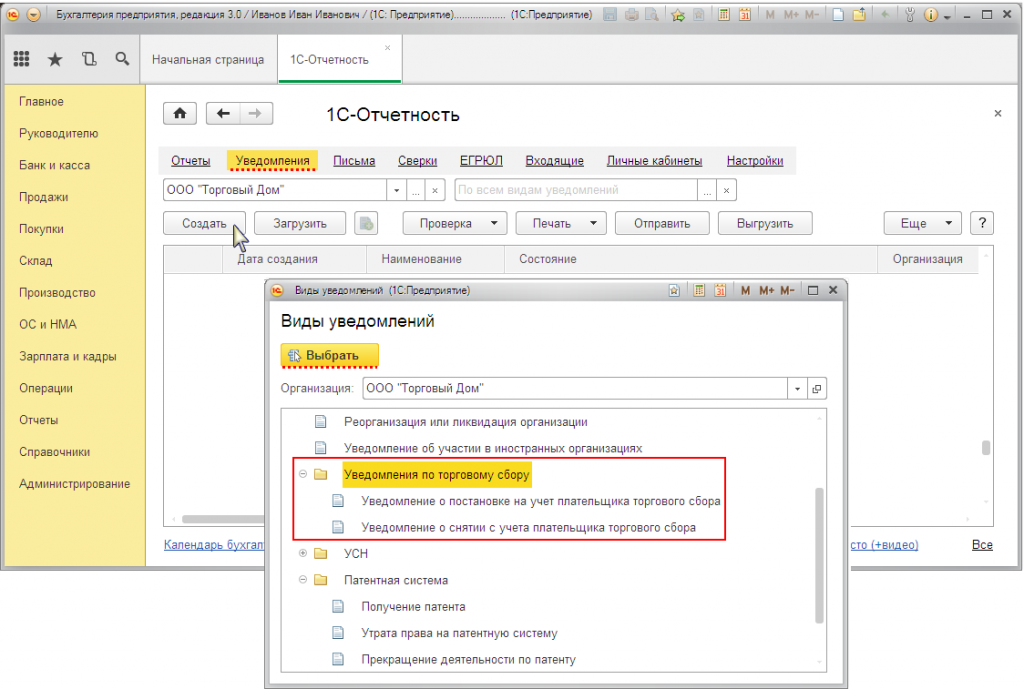Click the По всем видам уведомлений filter field
This screenshot has width=1024, height=689.
tap(577, 190)
